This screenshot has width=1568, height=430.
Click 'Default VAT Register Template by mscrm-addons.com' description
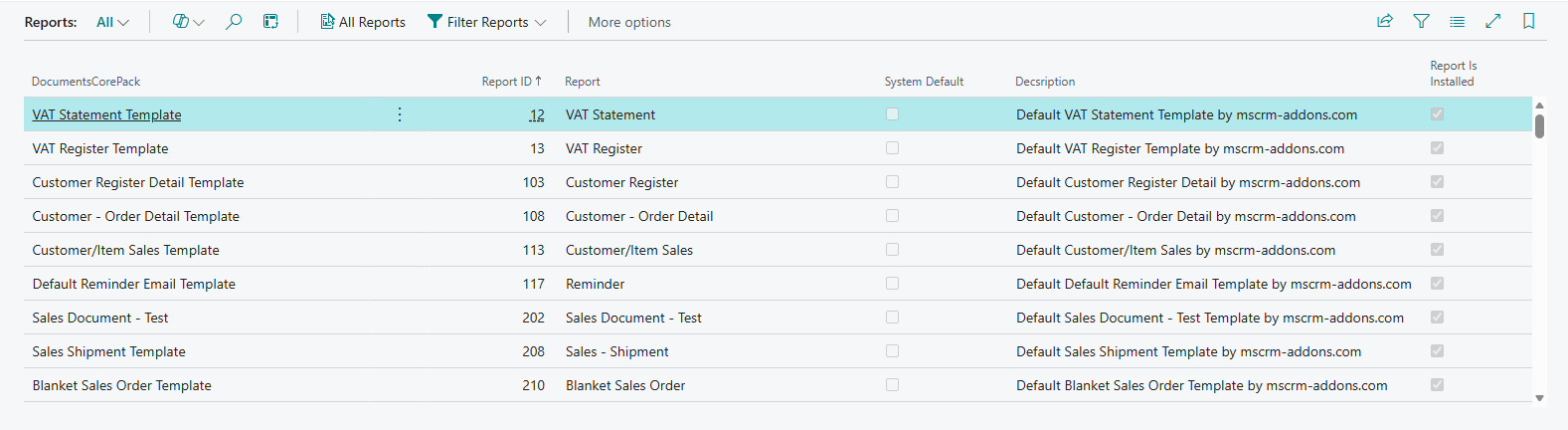(1180, 148)
